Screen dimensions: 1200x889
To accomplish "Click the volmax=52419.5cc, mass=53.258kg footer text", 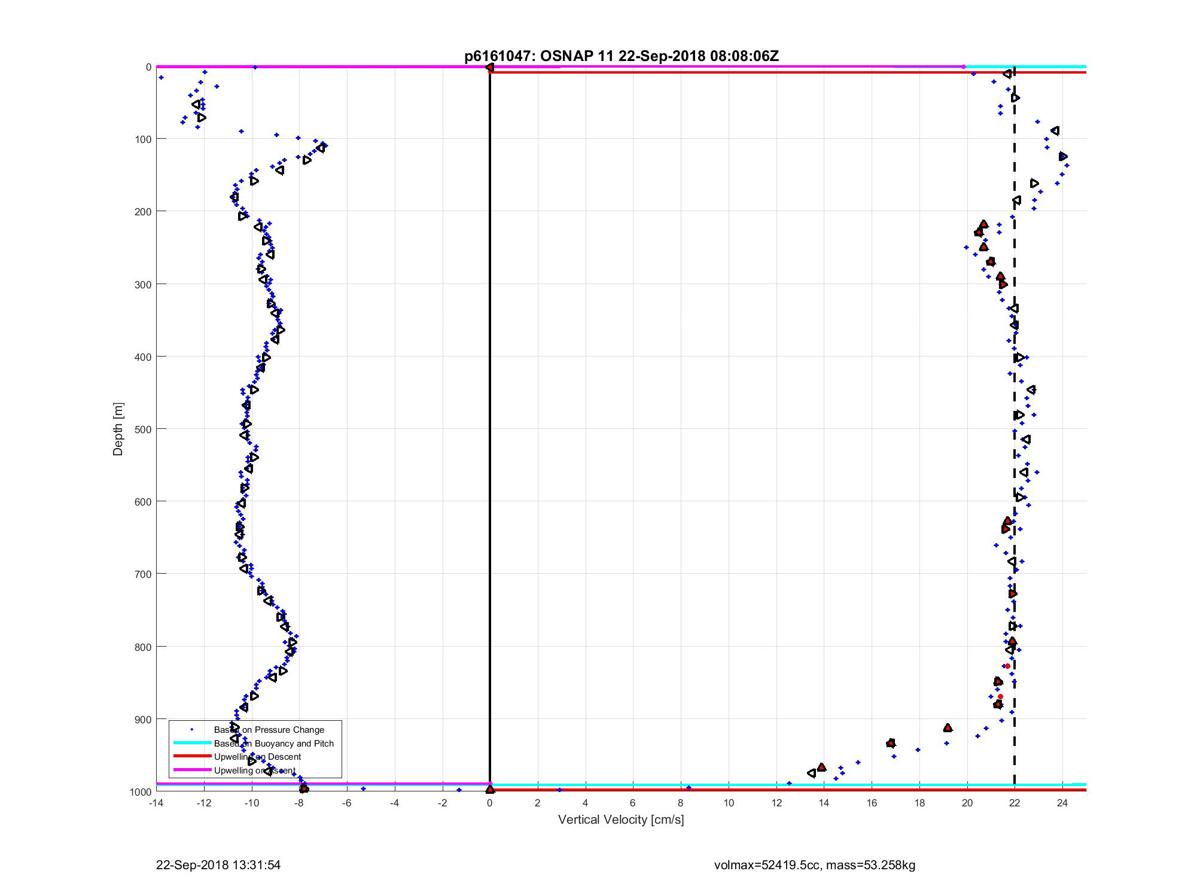I will [814, 864].
